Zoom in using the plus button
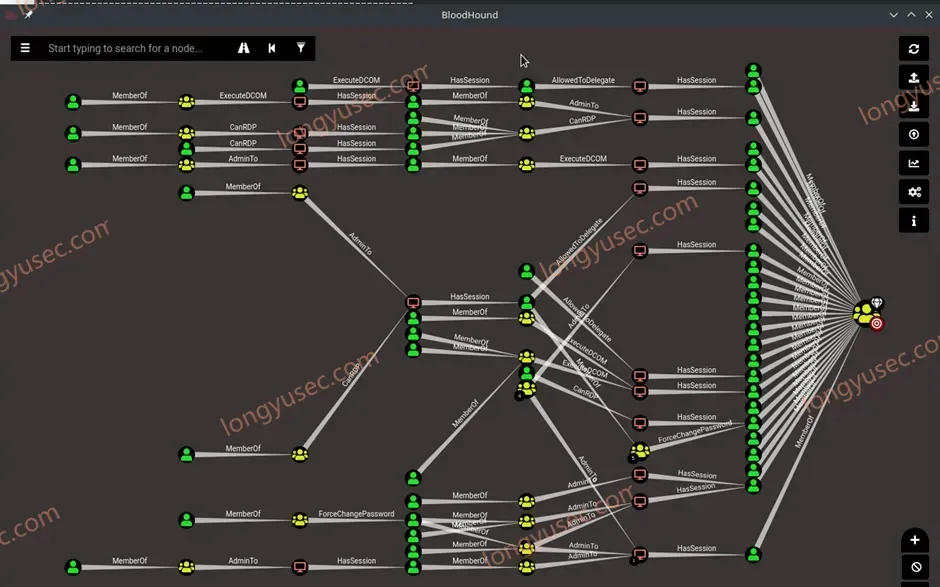940x587 pixels. [x=915, y=540]
